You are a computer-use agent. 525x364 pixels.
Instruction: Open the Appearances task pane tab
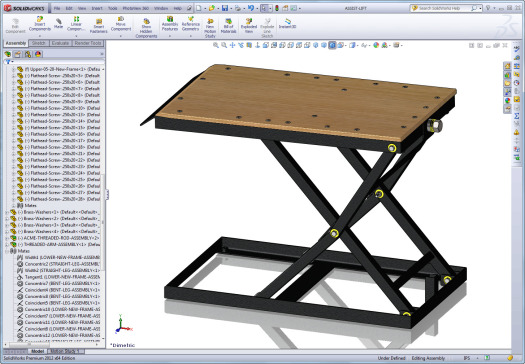[x=507, y=100]
